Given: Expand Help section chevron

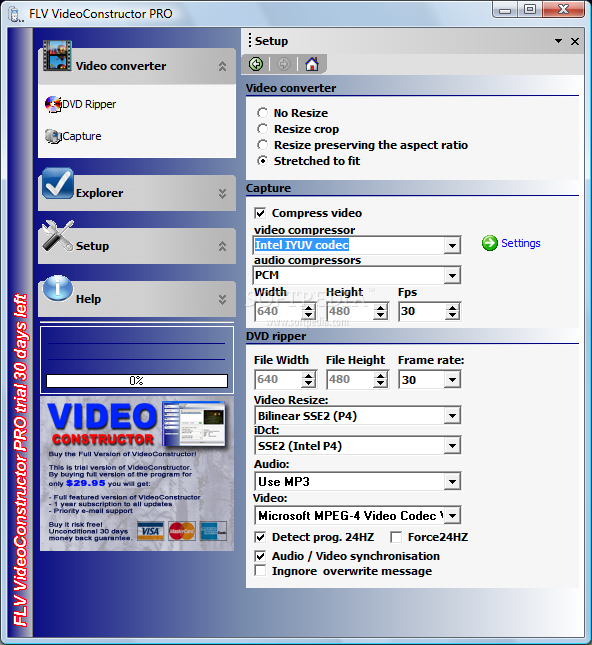Looking at the screenshot, I should tap(222, 299).
